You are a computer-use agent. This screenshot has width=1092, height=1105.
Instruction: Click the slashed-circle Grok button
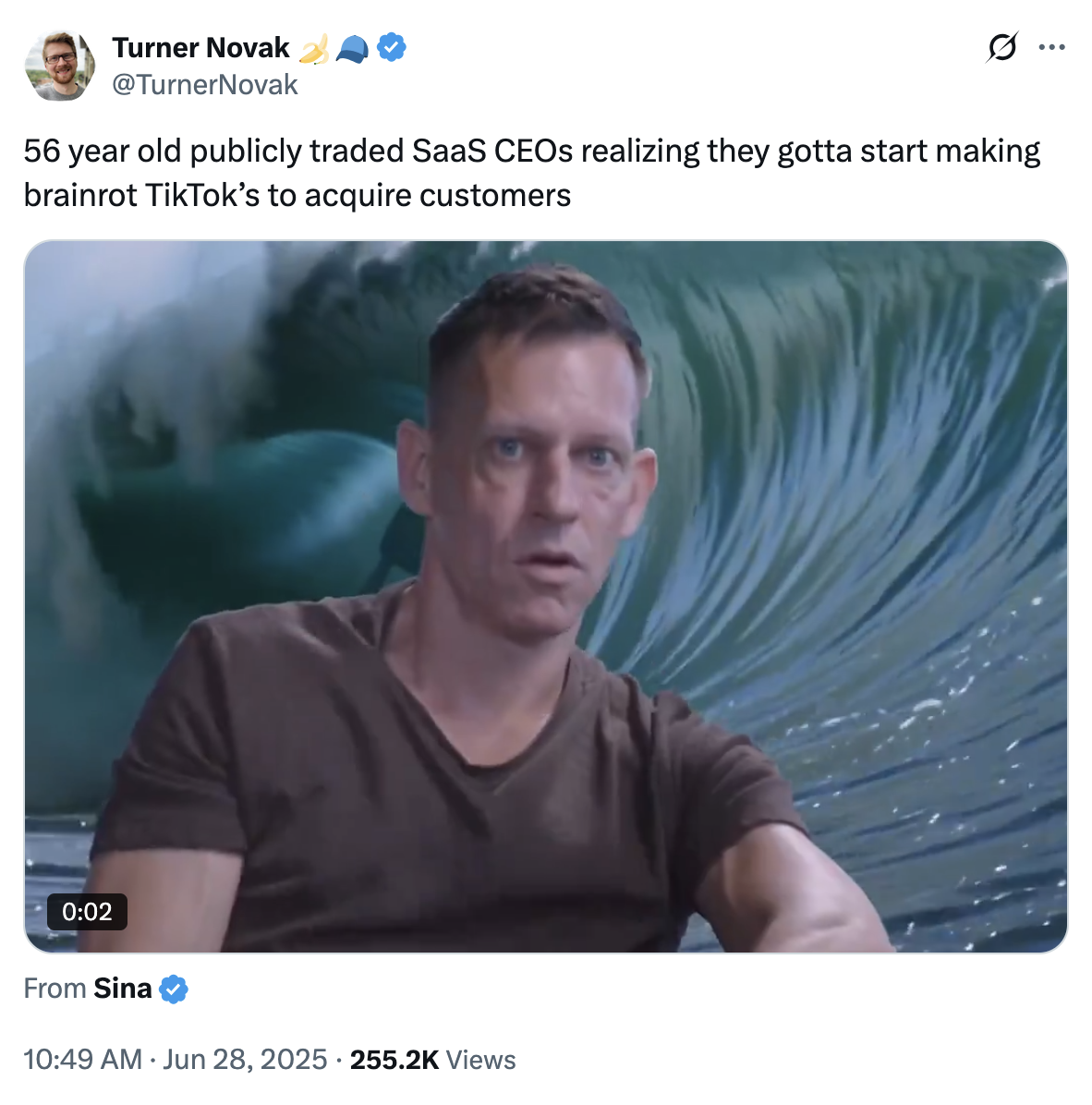[x=1003, y=47]
